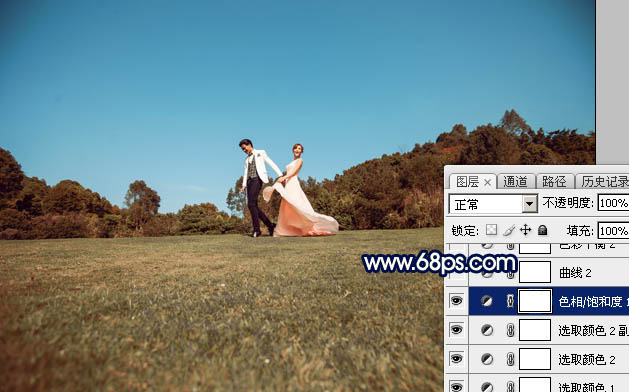Click mask link chain on 选取颜色 2 副本 layer
Viewport: 629px width, 392px height.
click(510, 330)
